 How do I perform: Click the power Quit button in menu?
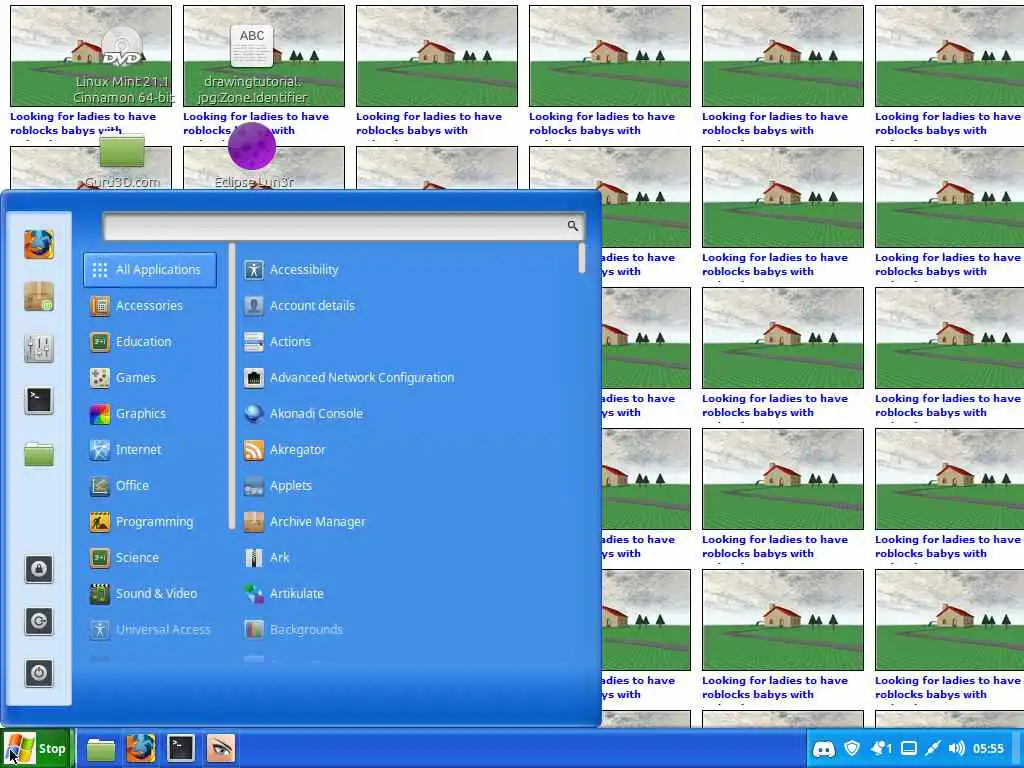coord(39,673)
